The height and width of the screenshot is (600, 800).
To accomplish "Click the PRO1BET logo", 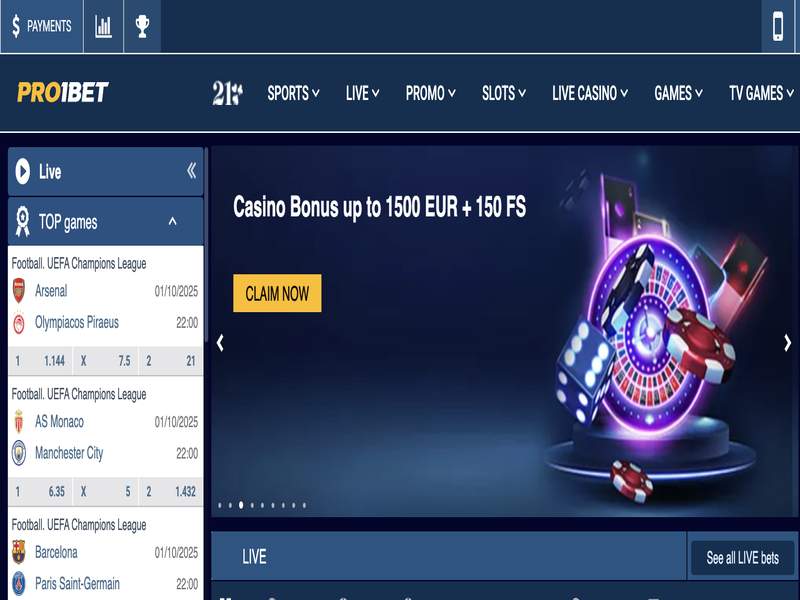I will 63,92.
